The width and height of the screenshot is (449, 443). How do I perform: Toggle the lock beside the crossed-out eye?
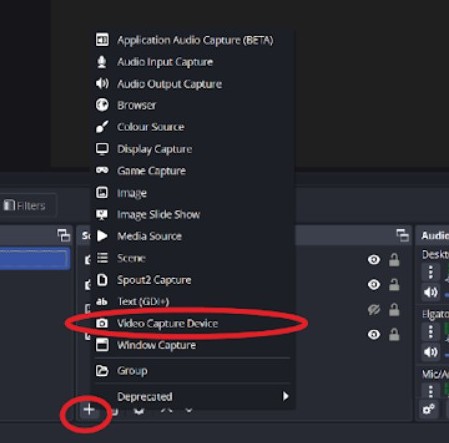[394, 310]
